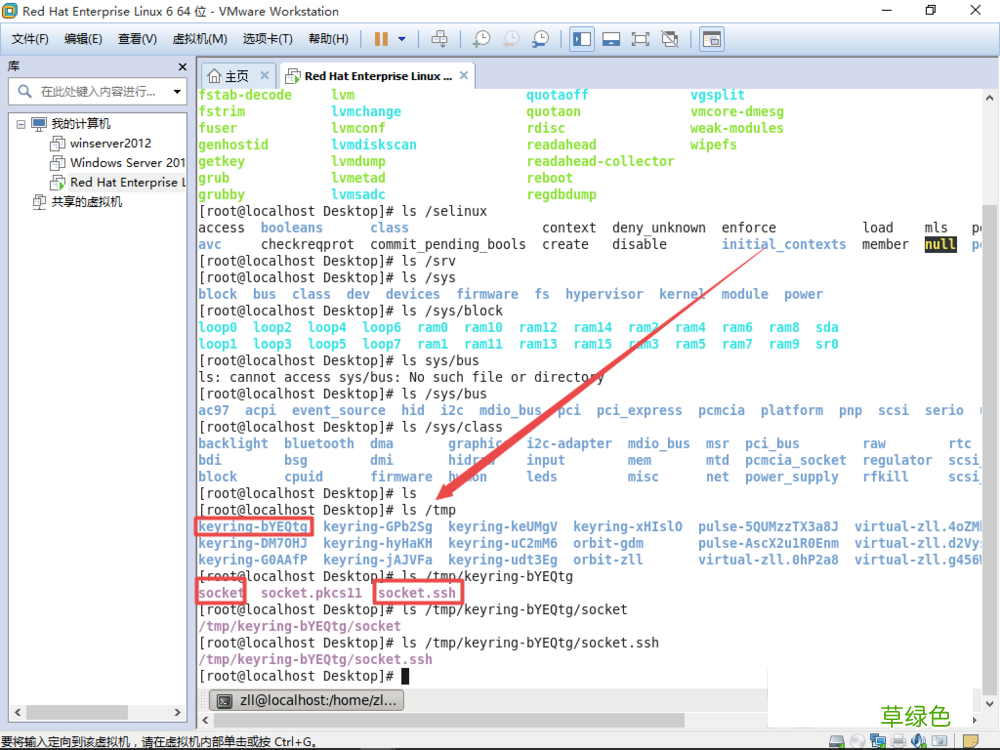1000x750 pixels.
Task: Click the CD/DVD device status icon
Action: [x=857, y=741]
